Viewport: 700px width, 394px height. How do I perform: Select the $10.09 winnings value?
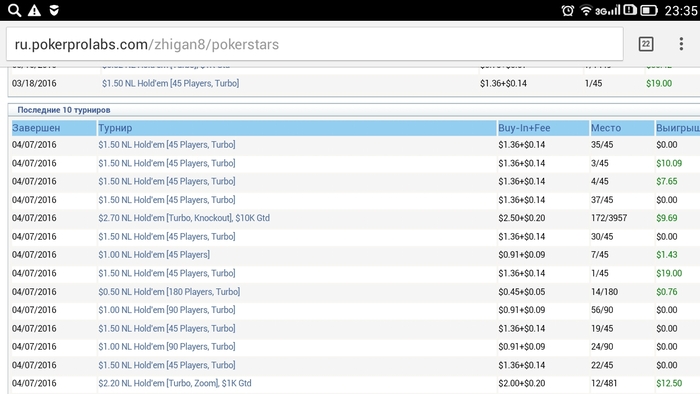(669, 163)
